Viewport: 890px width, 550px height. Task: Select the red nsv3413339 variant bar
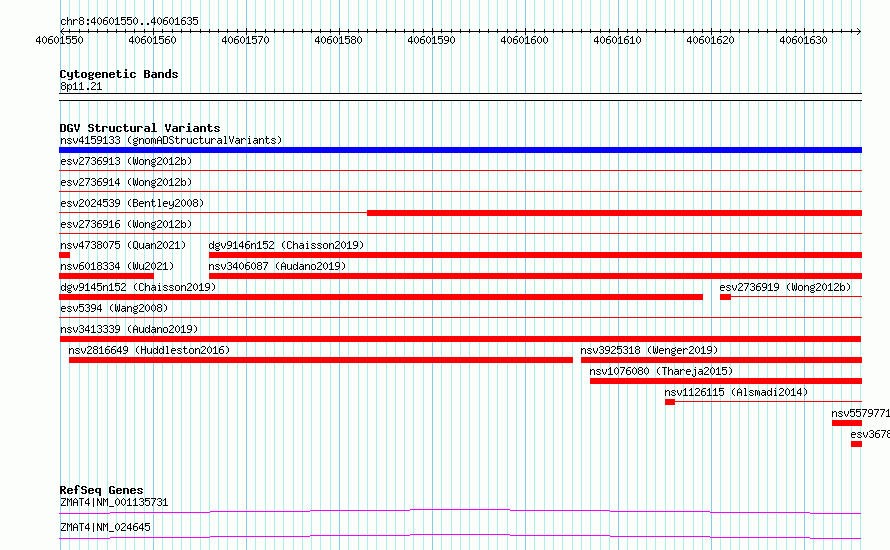coord(460,339)
